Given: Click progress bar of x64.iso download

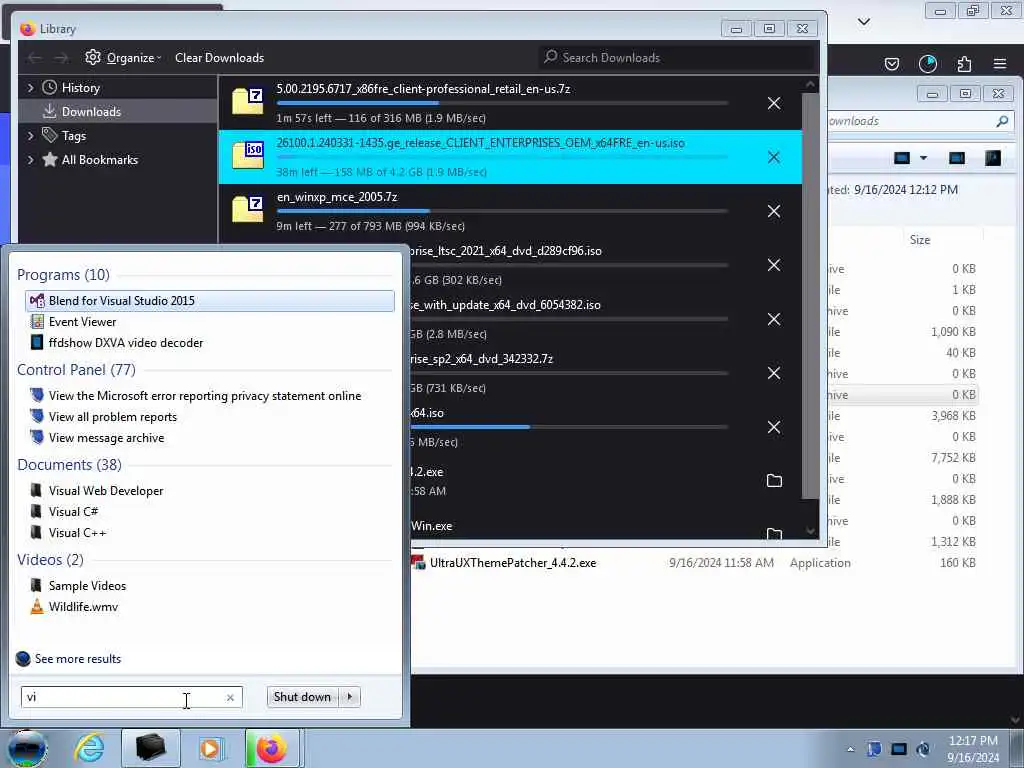Looking at the screenshot, I should pyautogui.click(x=568, y=427).
